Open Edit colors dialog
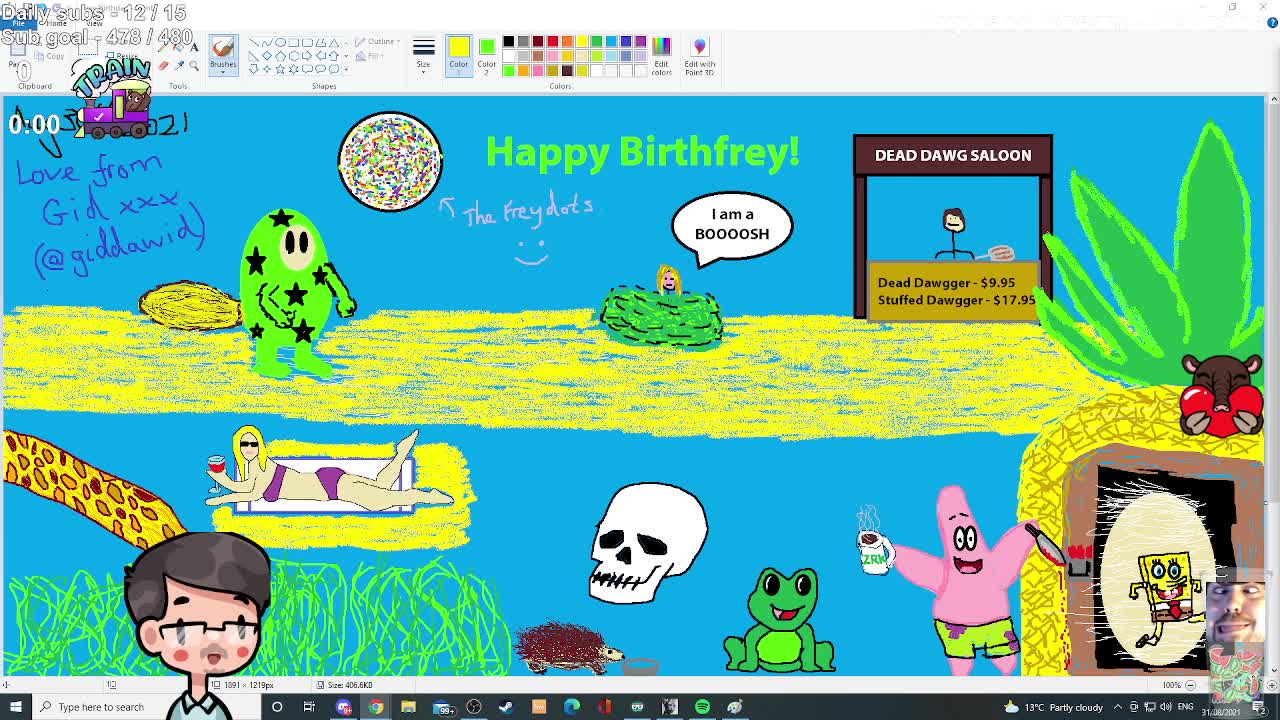 pyautogui.click(x=661, y=56)
